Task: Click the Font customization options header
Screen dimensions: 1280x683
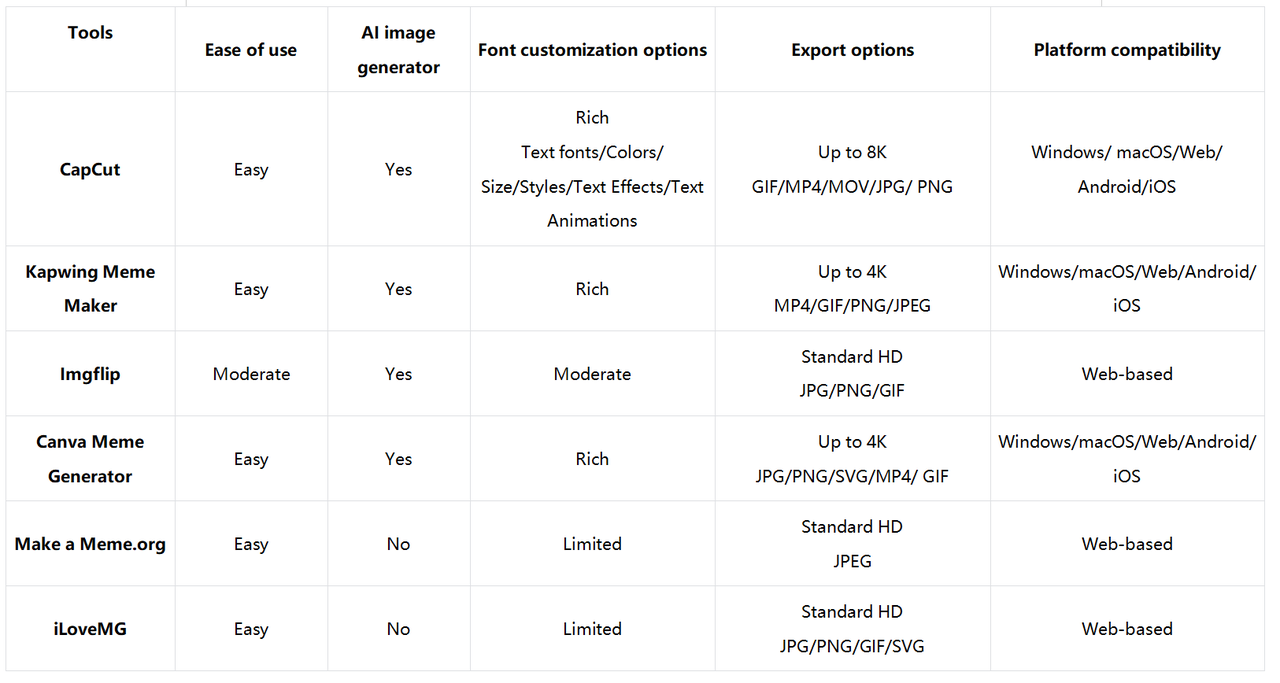Action: click(x=592, y=50)
